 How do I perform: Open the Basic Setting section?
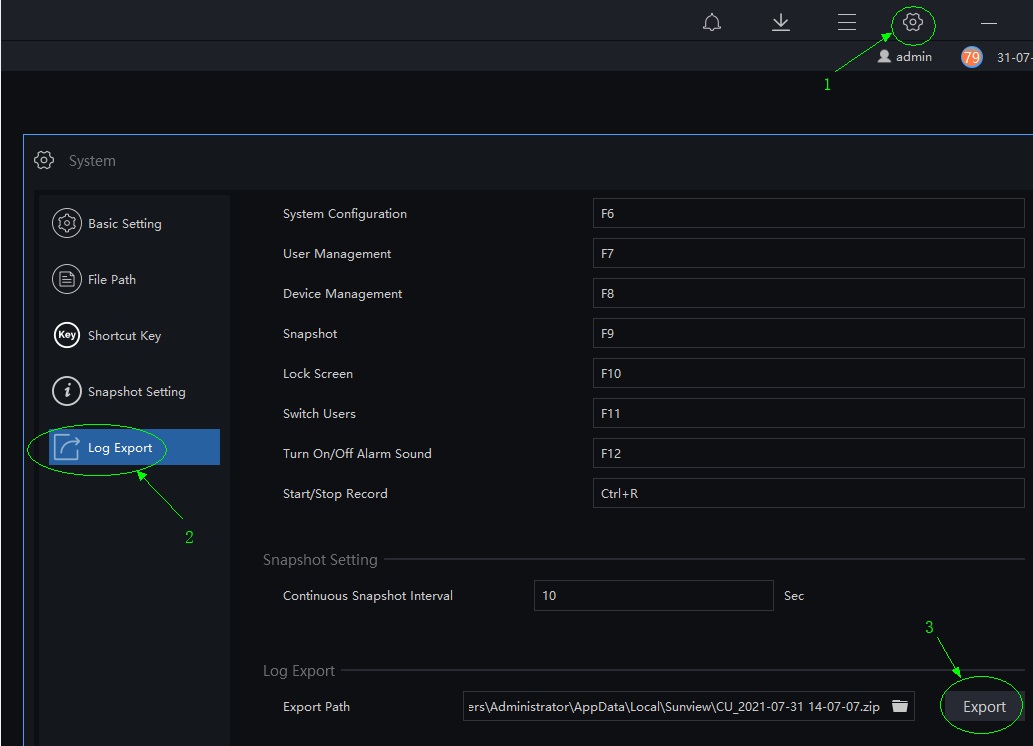click(124, 224)
